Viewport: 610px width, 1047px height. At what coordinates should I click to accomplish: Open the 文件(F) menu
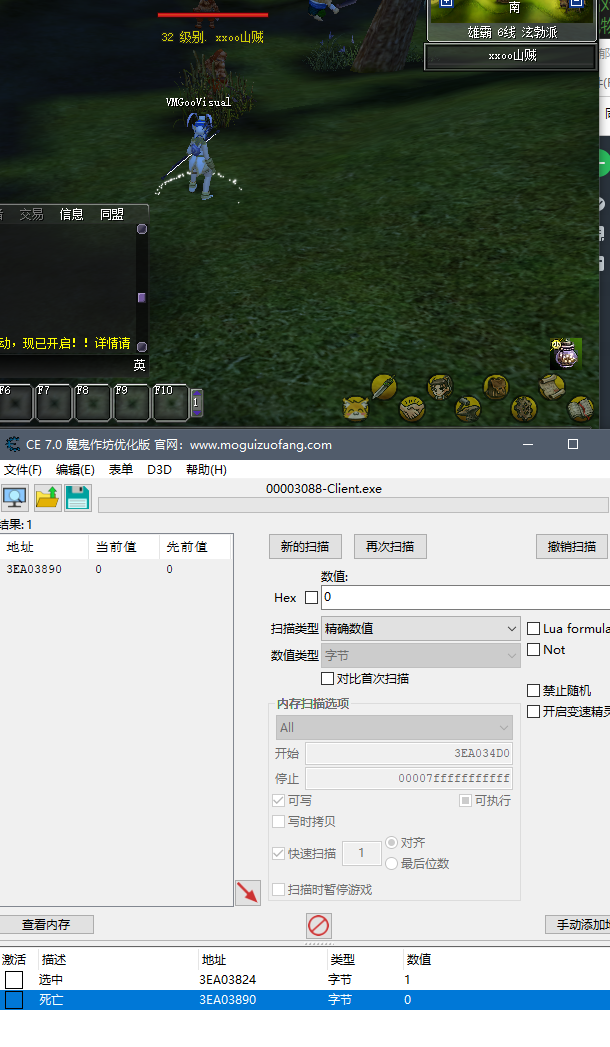pyautogui.click(x=23, y=469)
